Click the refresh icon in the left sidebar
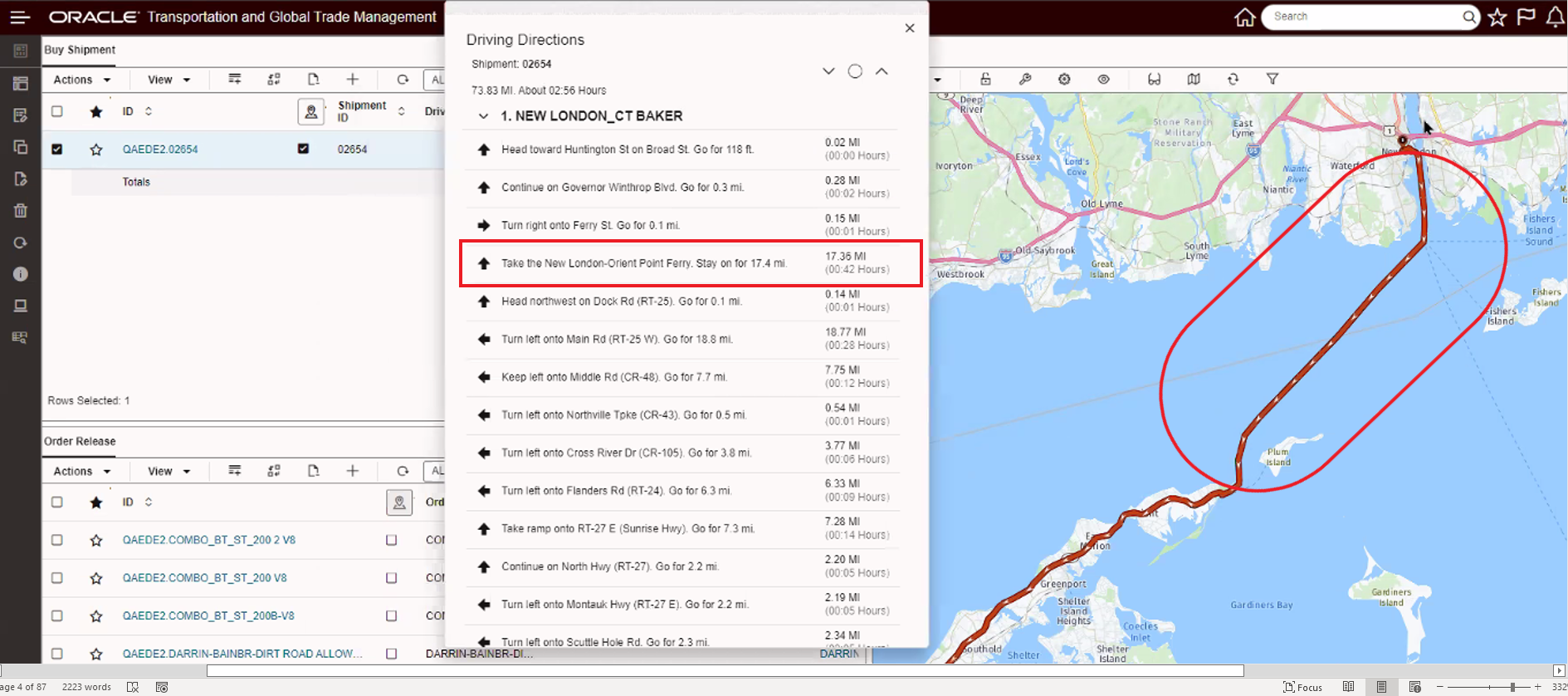Viewport: 1568px width, 696px height. 21,243
